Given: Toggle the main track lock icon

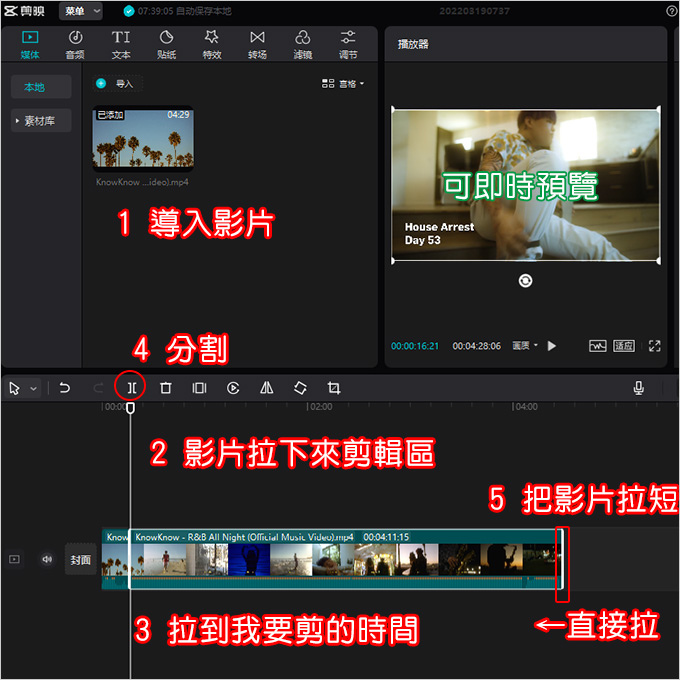Looking at the screenshot, I should coord(14,559).
